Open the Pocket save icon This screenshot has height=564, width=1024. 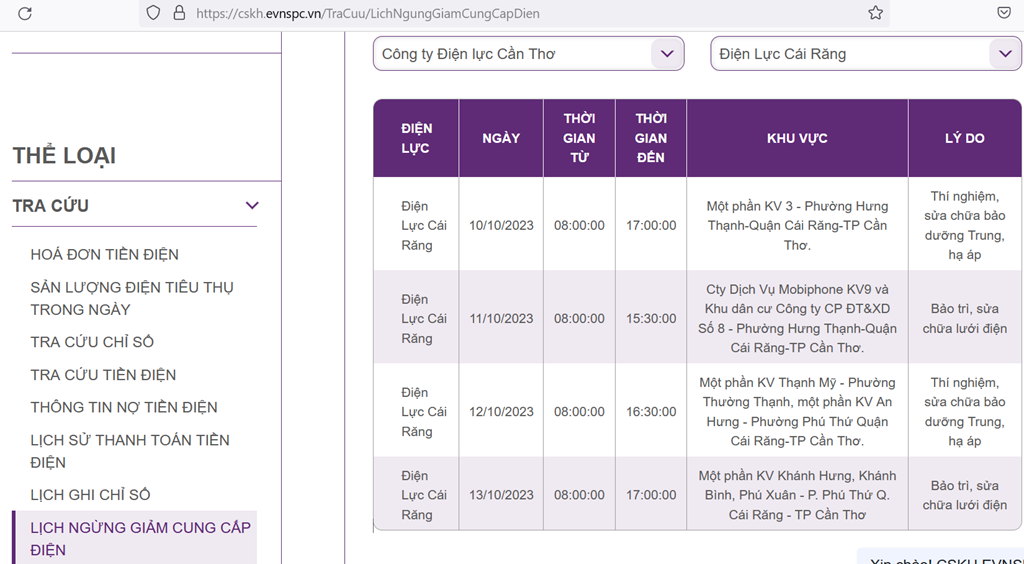[x=1004, y=13]
